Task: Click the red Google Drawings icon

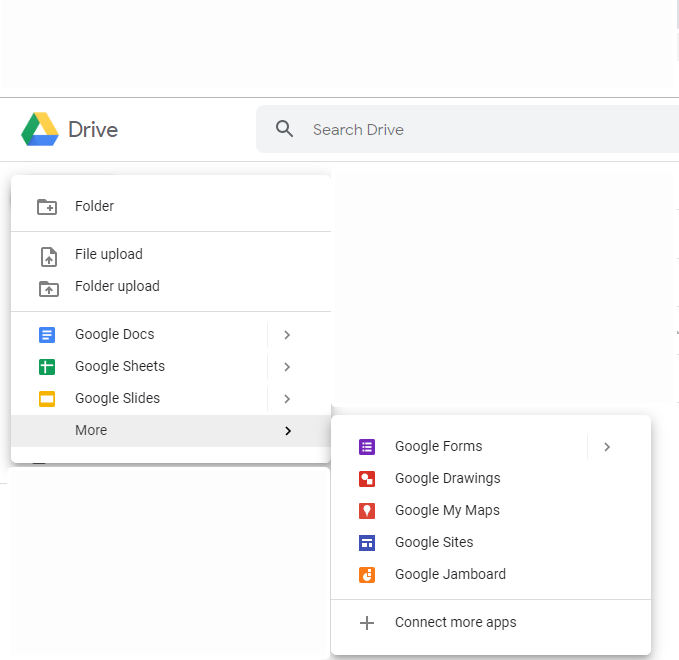Action: 367,479
